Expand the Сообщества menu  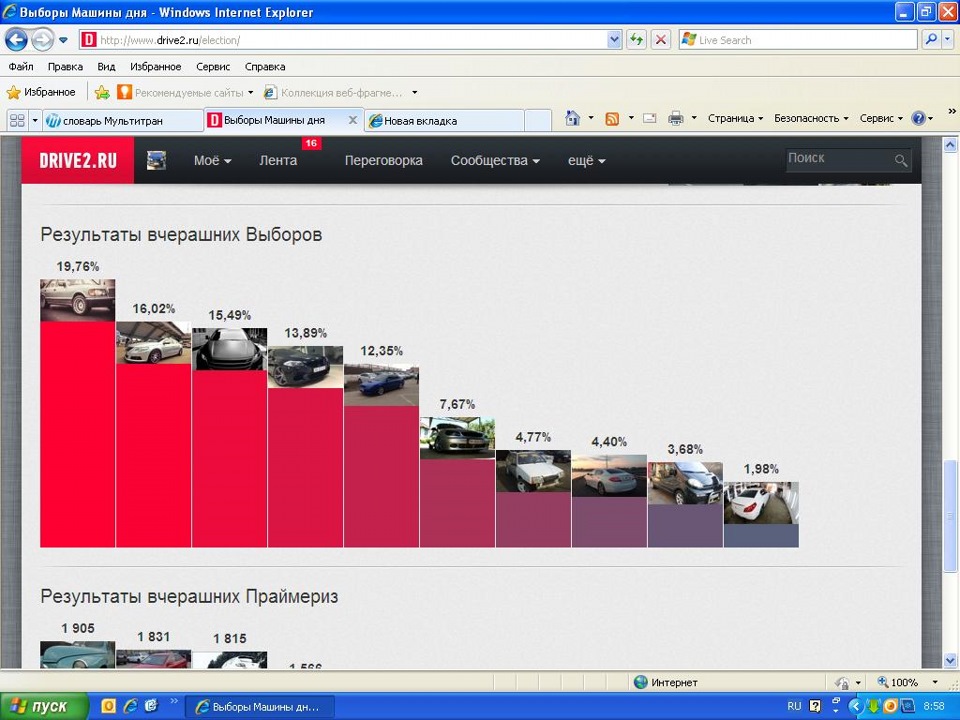click(x=495, y=160)
